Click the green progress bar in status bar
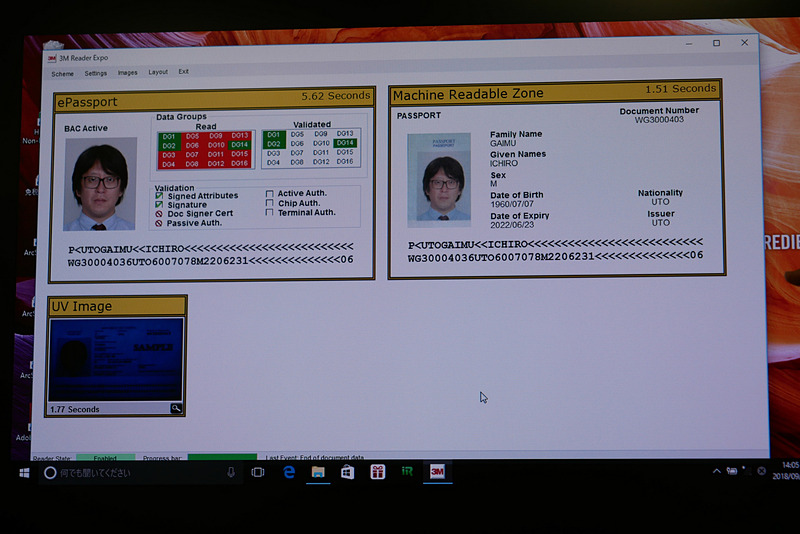The height and width of the screenshot is (534, 800). click(x=222, y=456)
